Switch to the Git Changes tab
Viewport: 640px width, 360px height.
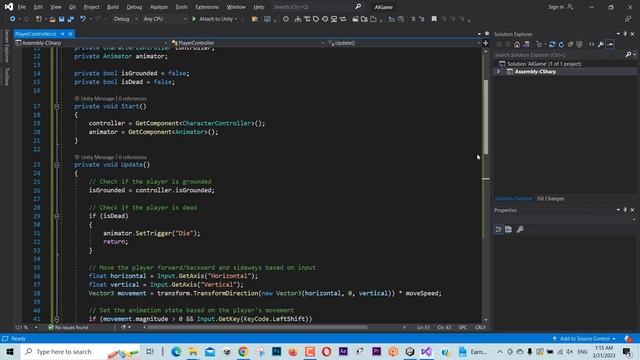click(551, 199)
